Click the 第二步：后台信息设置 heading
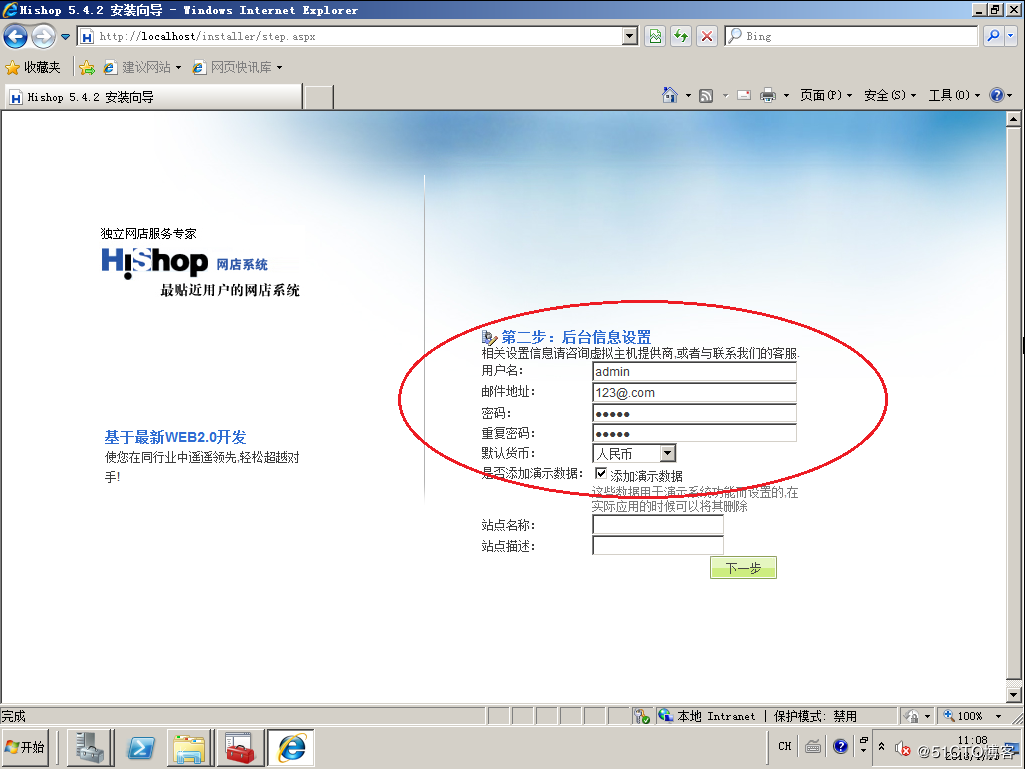 click(576, 337)
